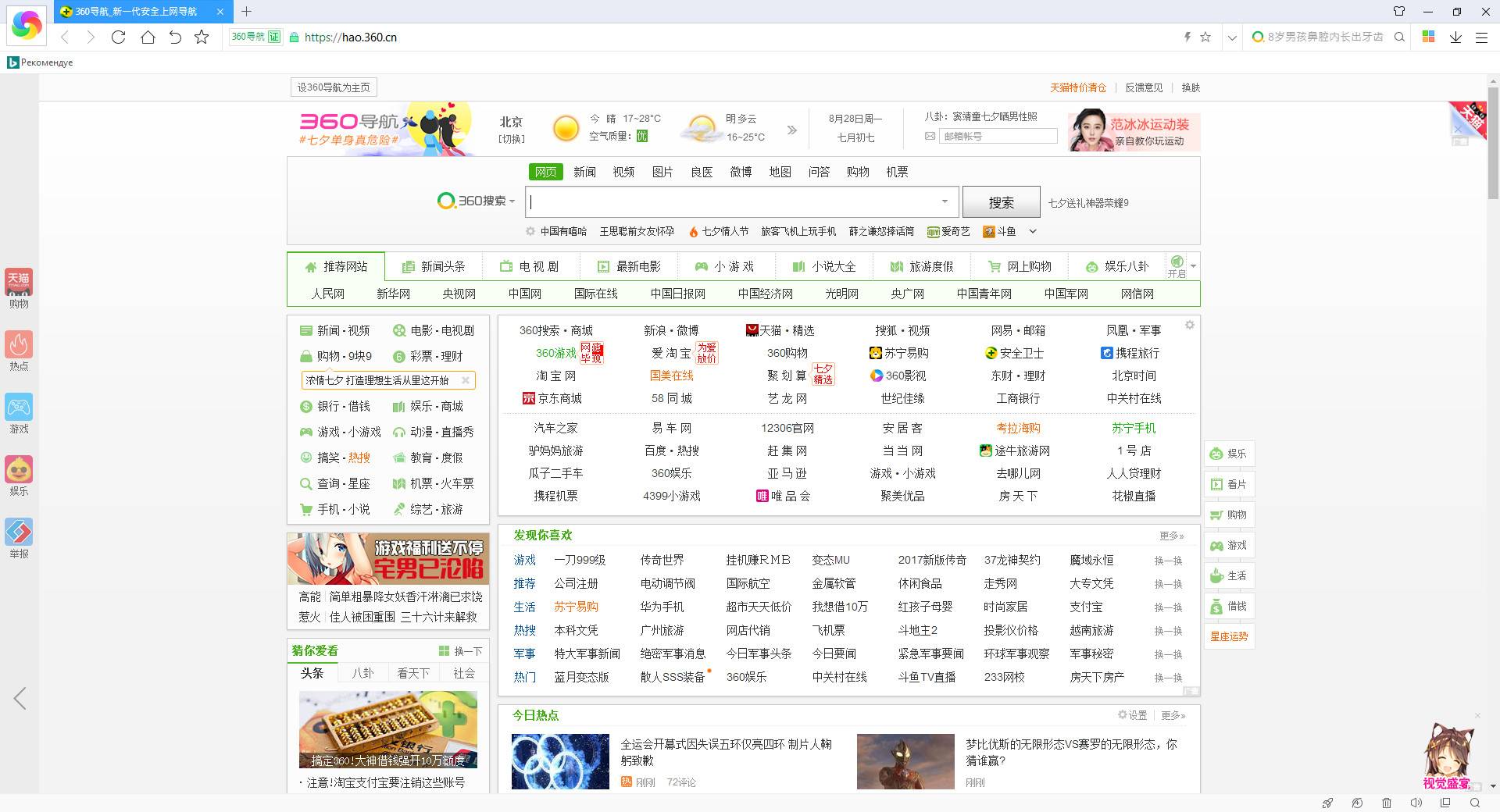This screenshot has width=1500, height=812.
Task: Open the Olympic rings news thumbnail
Action: point(560,761)
